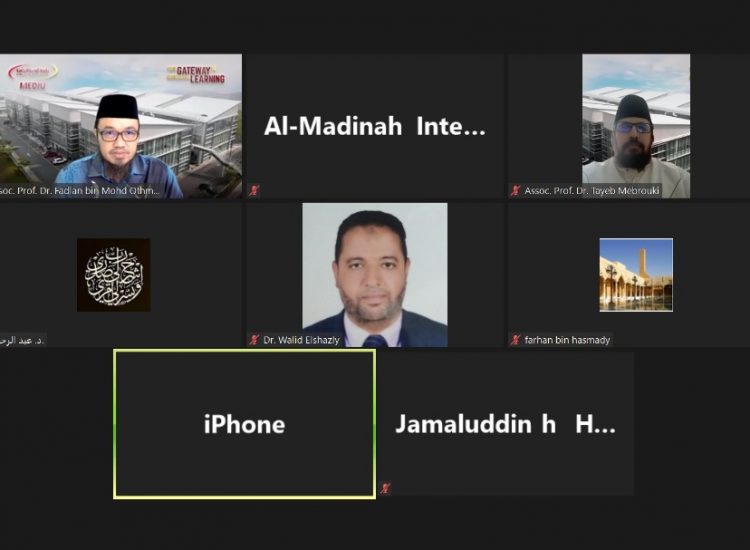The image size is (750, 550).
Task: Click muted mic icon on Jamaluddin tile
Action: 385,488
